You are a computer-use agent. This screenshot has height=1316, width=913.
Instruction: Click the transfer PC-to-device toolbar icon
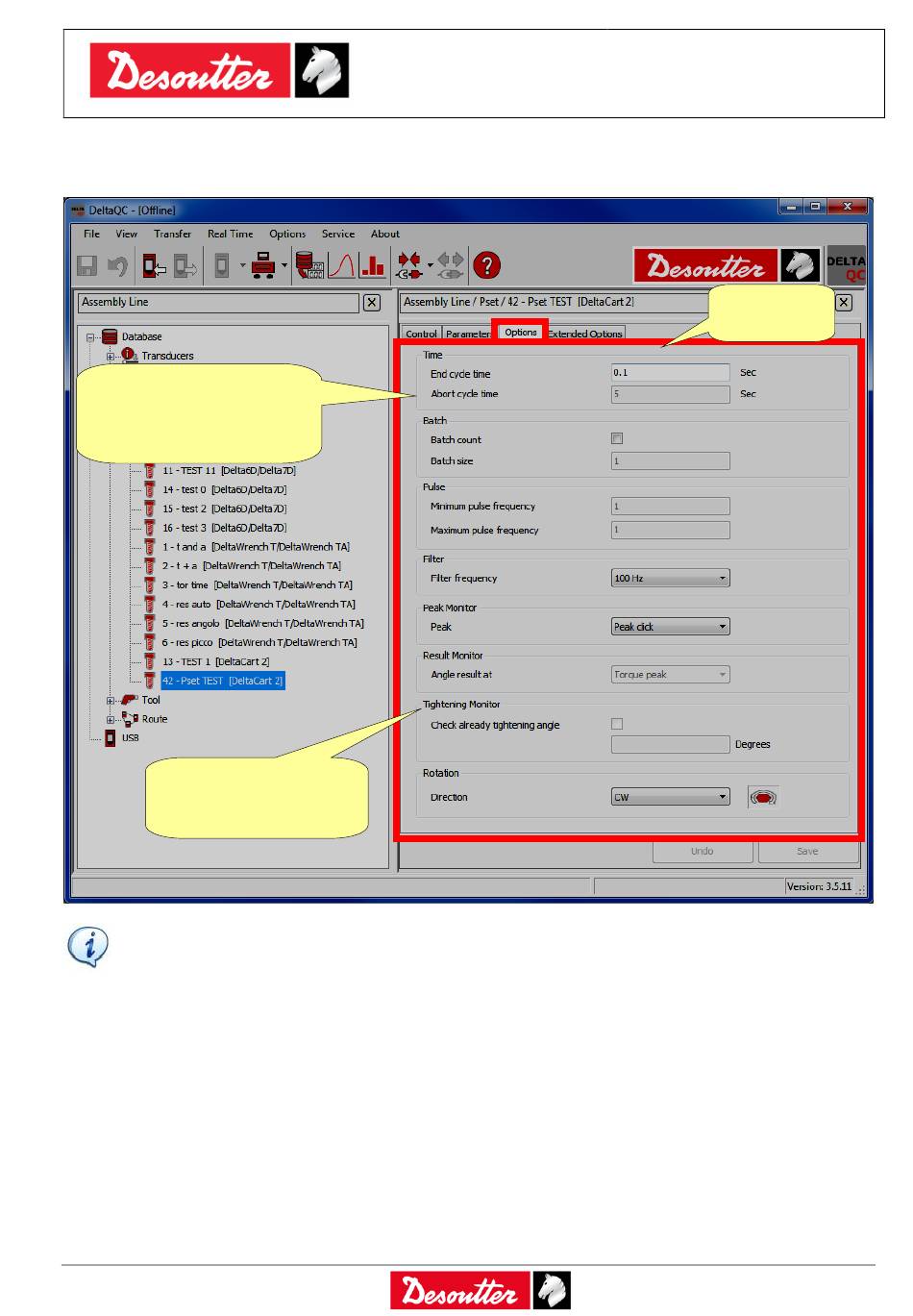[x=154, y=266]
